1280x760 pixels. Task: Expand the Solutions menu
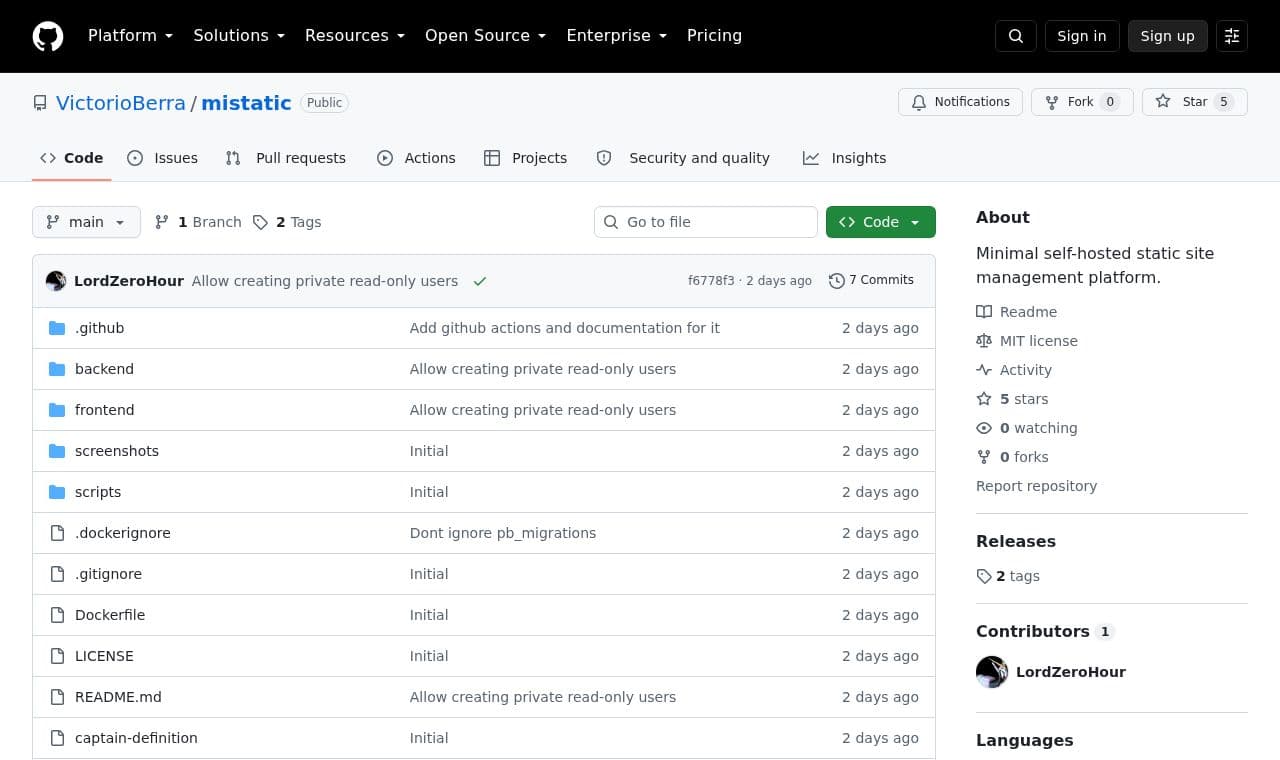(239, 35)
